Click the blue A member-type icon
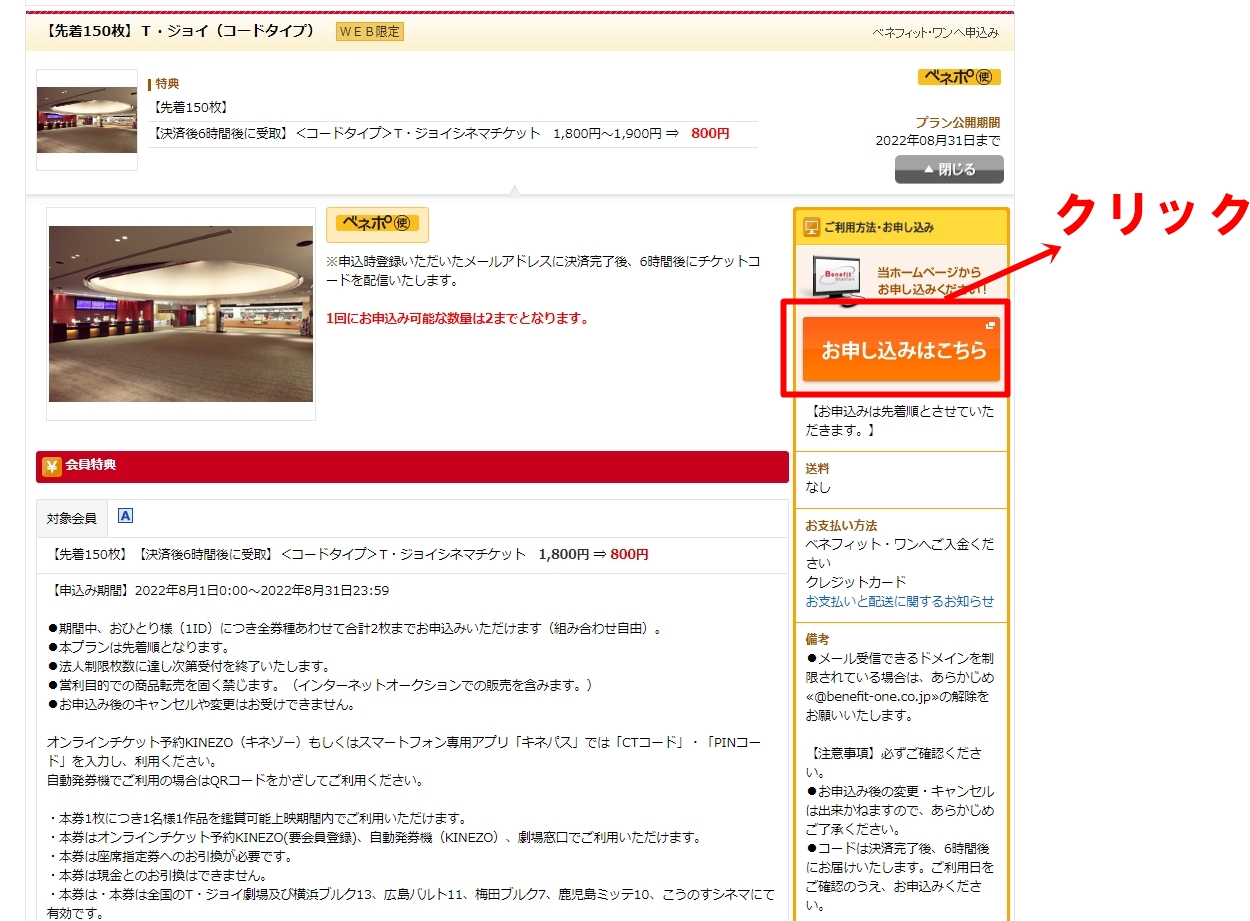1250x921 pixels. tap(125, 516)
